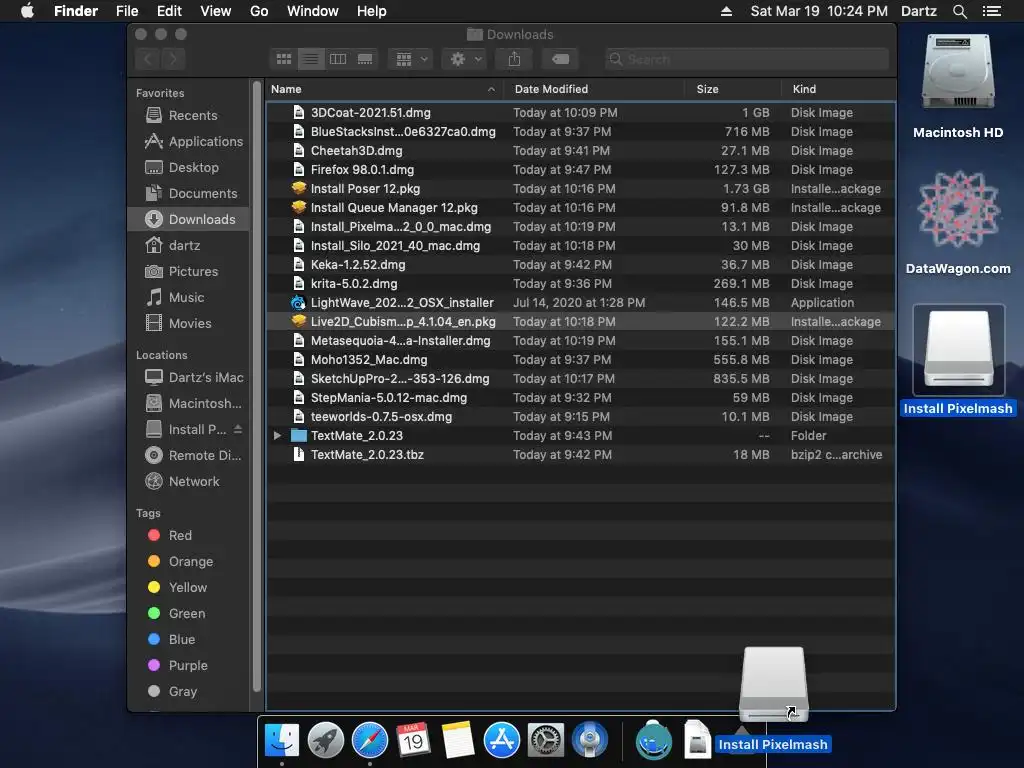Open the Edit menu
This screenshot has width=1024, height=768.
pyautogui.click(x=169, y=11)
